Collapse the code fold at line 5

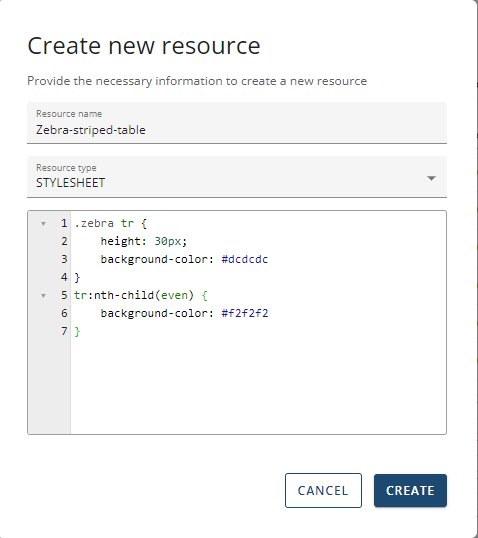pos(43,295)
